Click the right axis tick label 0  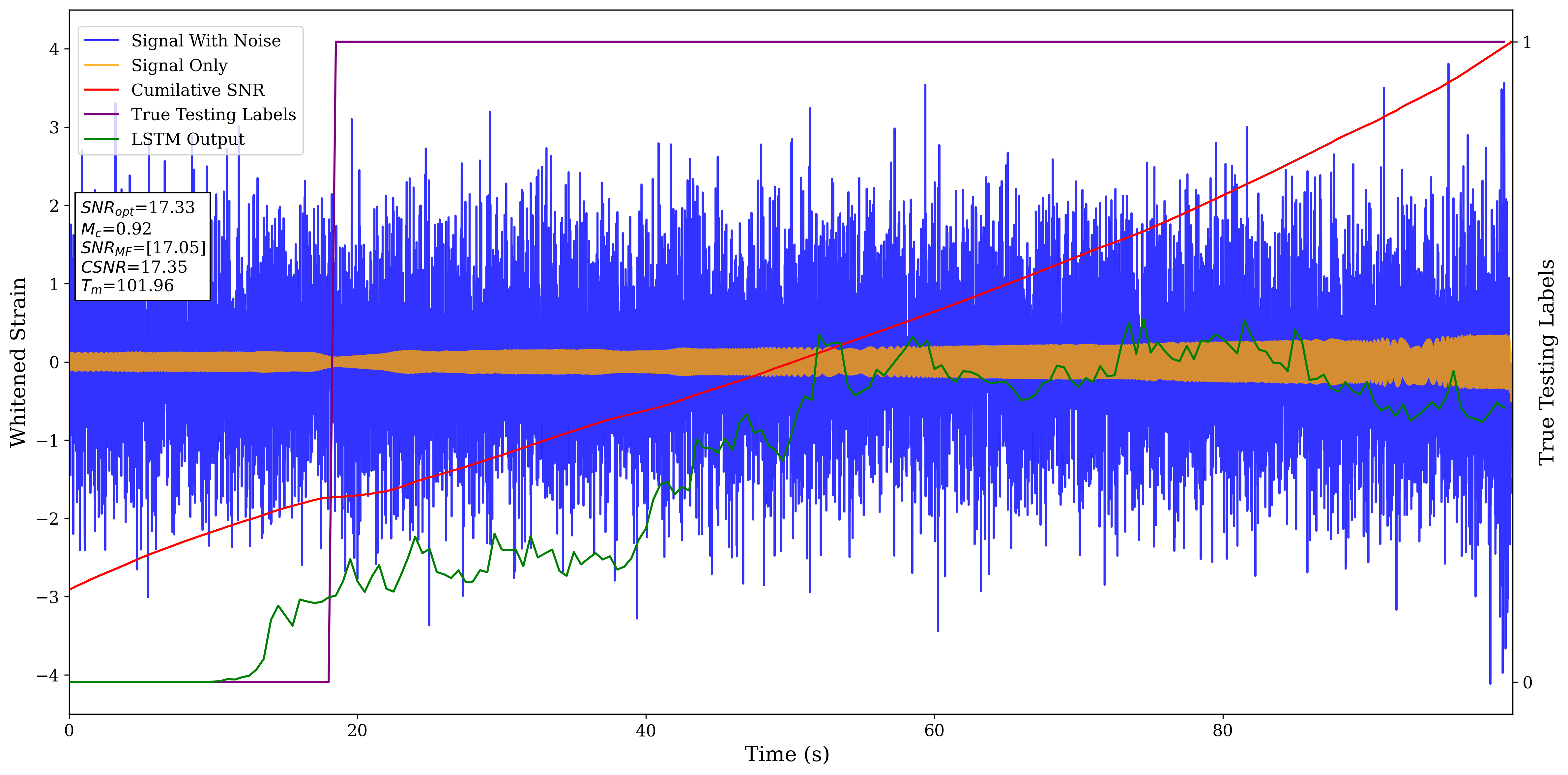point(1527,682)
